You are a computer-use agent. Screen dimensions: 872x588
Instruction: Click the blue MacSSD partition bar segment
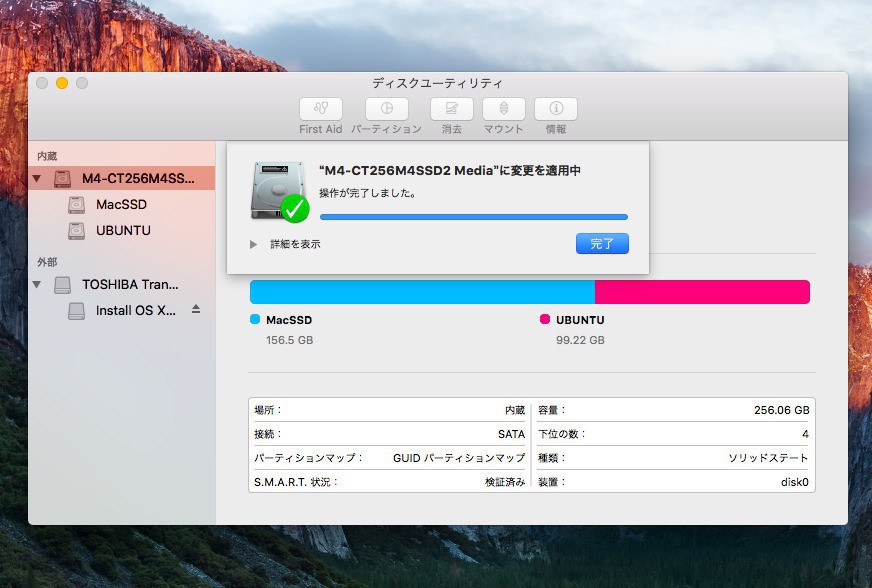point(422,292)
